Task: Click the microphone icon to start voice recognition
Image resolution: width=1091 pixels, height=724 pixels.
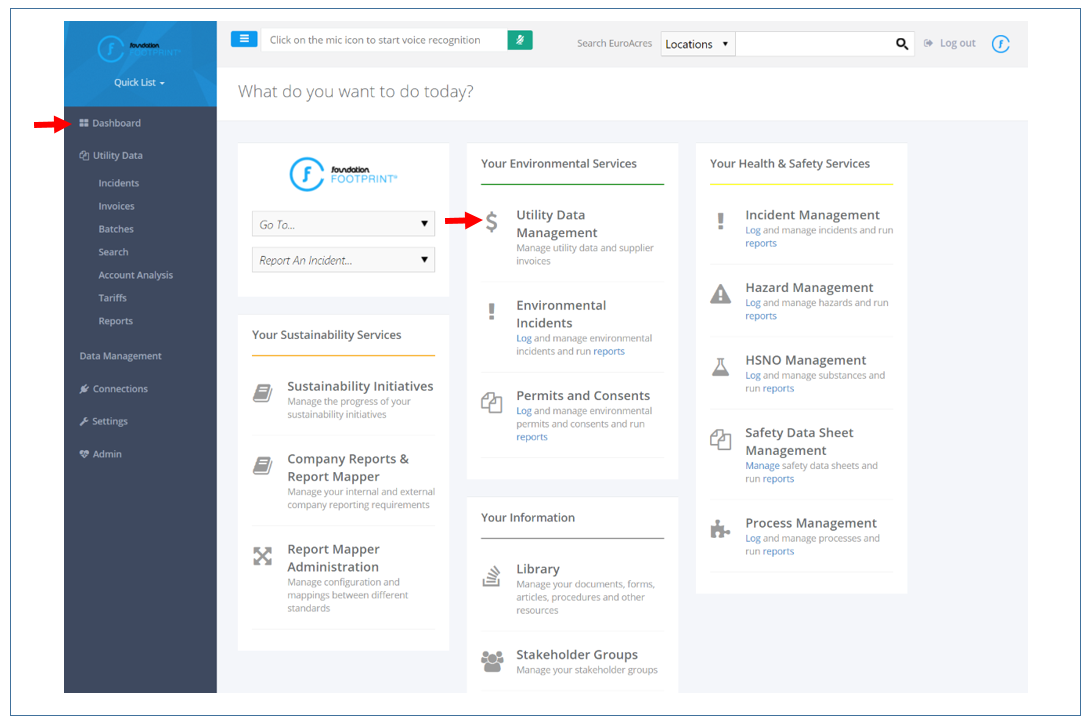Action: pyautogui.click(x=519, y=38)
